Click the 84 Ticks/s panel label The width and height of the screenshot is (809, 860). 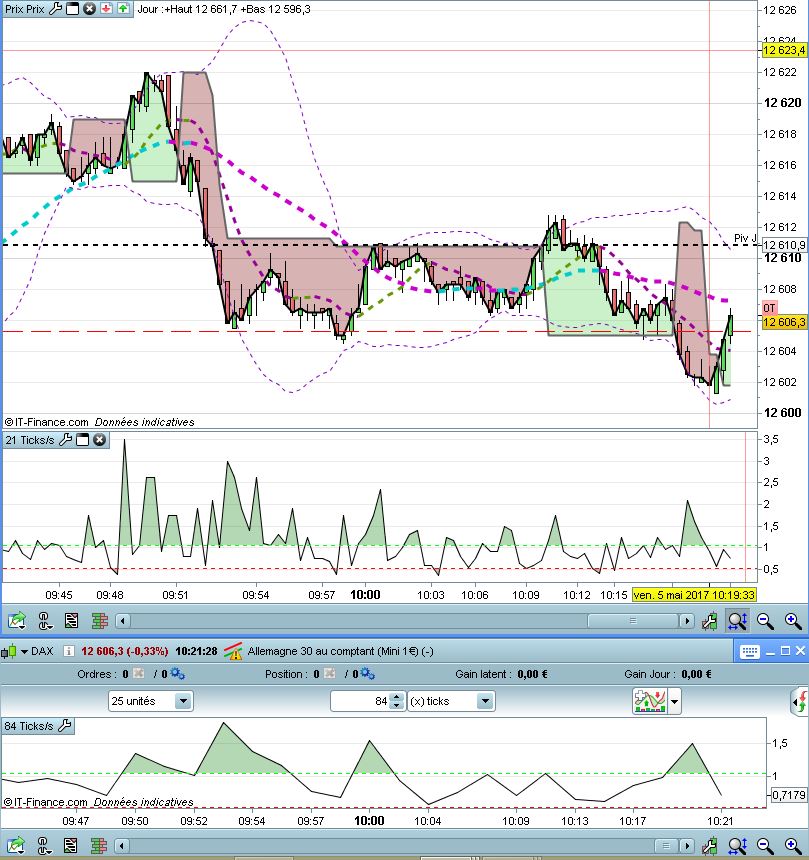point(29,726)
